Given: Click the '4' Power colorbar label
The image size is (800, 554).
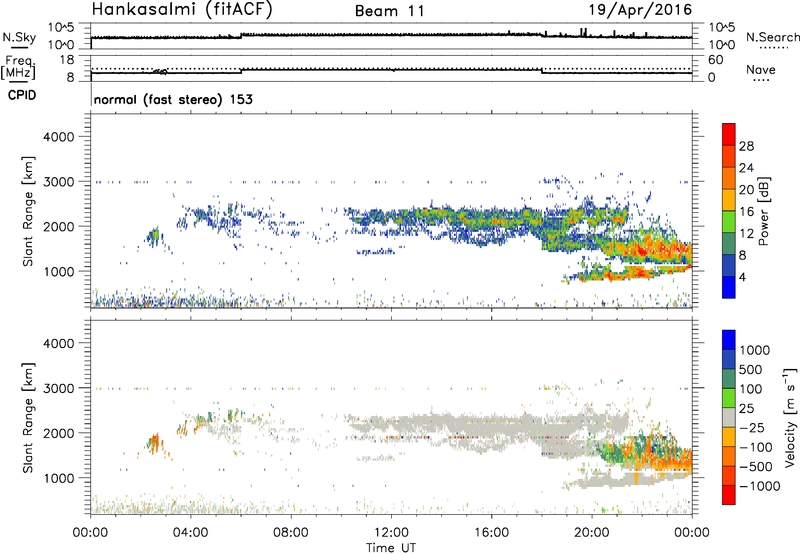Looking at the screenshot, I should (742, 277).
